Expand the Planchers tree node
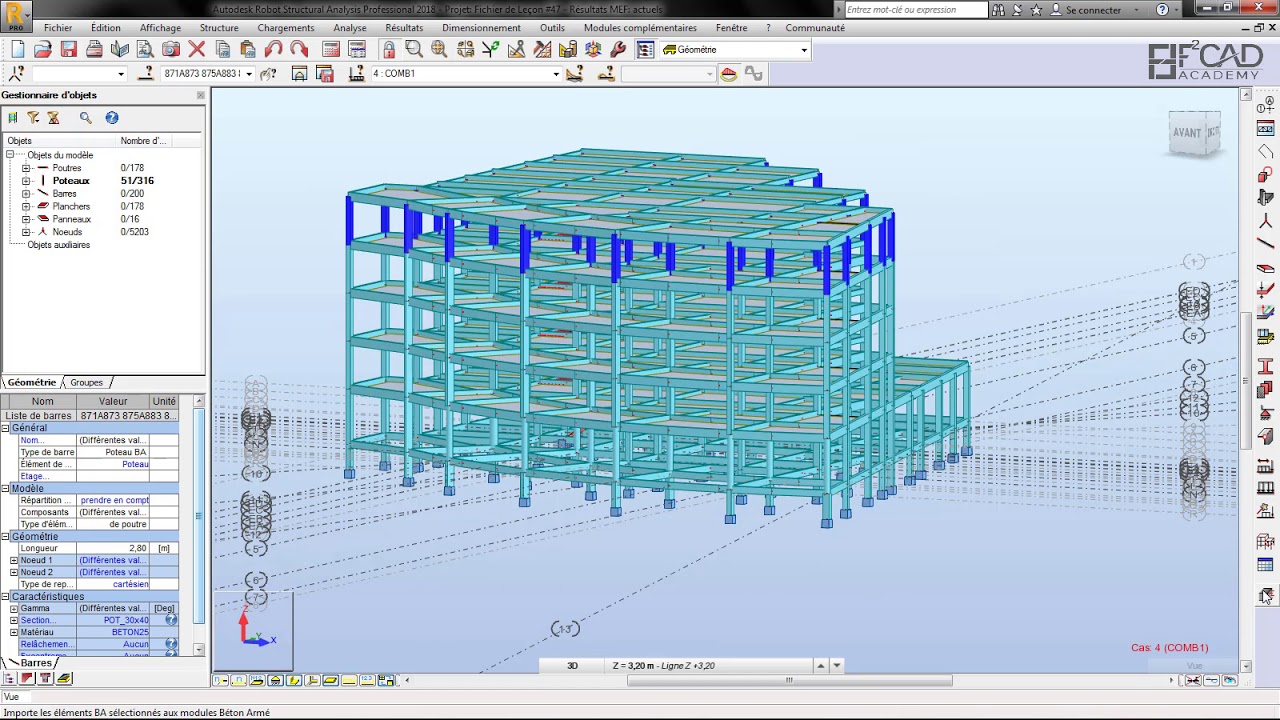The image size is (1280, 720). [x=26, y=207]
